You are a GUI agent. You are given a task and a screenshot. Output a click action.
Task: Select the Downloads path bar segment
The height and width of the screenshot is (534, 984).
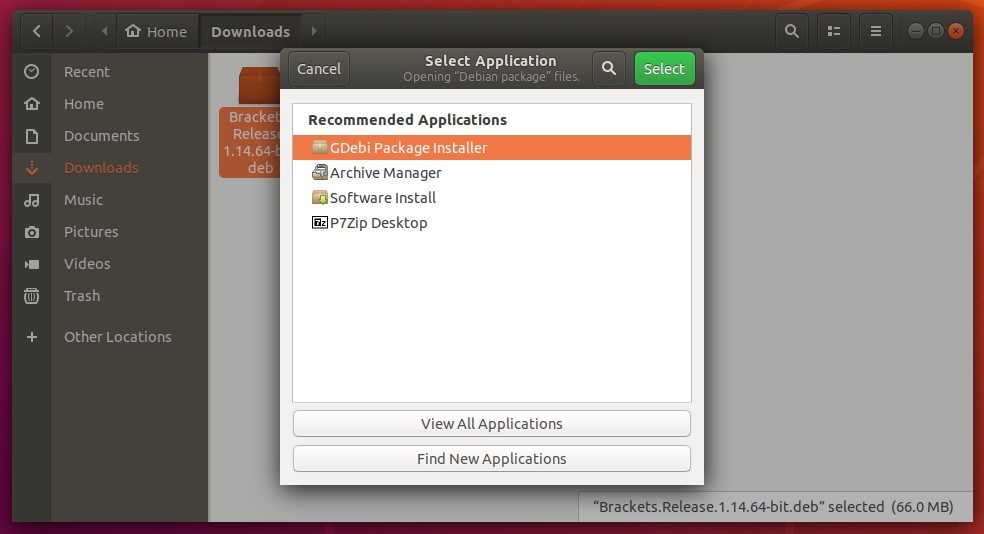coord(250,31)
